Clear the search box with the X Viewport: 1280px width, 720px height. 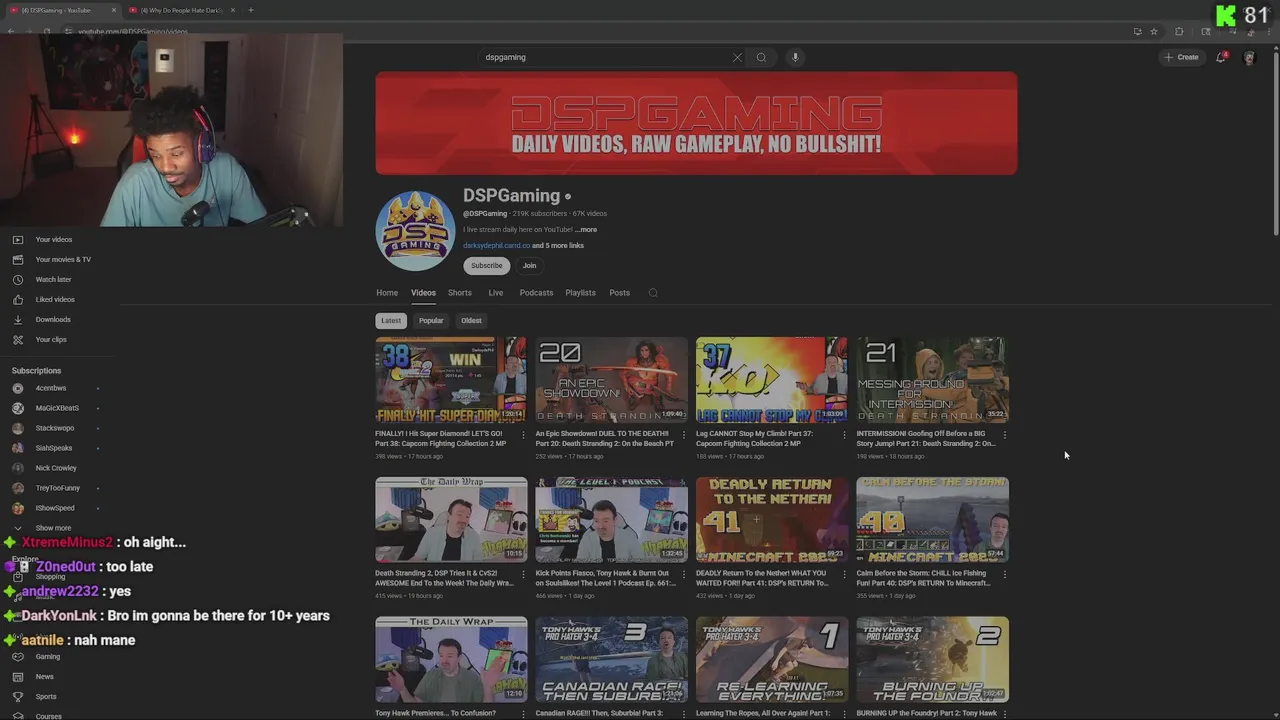click(x=738, y=57)
